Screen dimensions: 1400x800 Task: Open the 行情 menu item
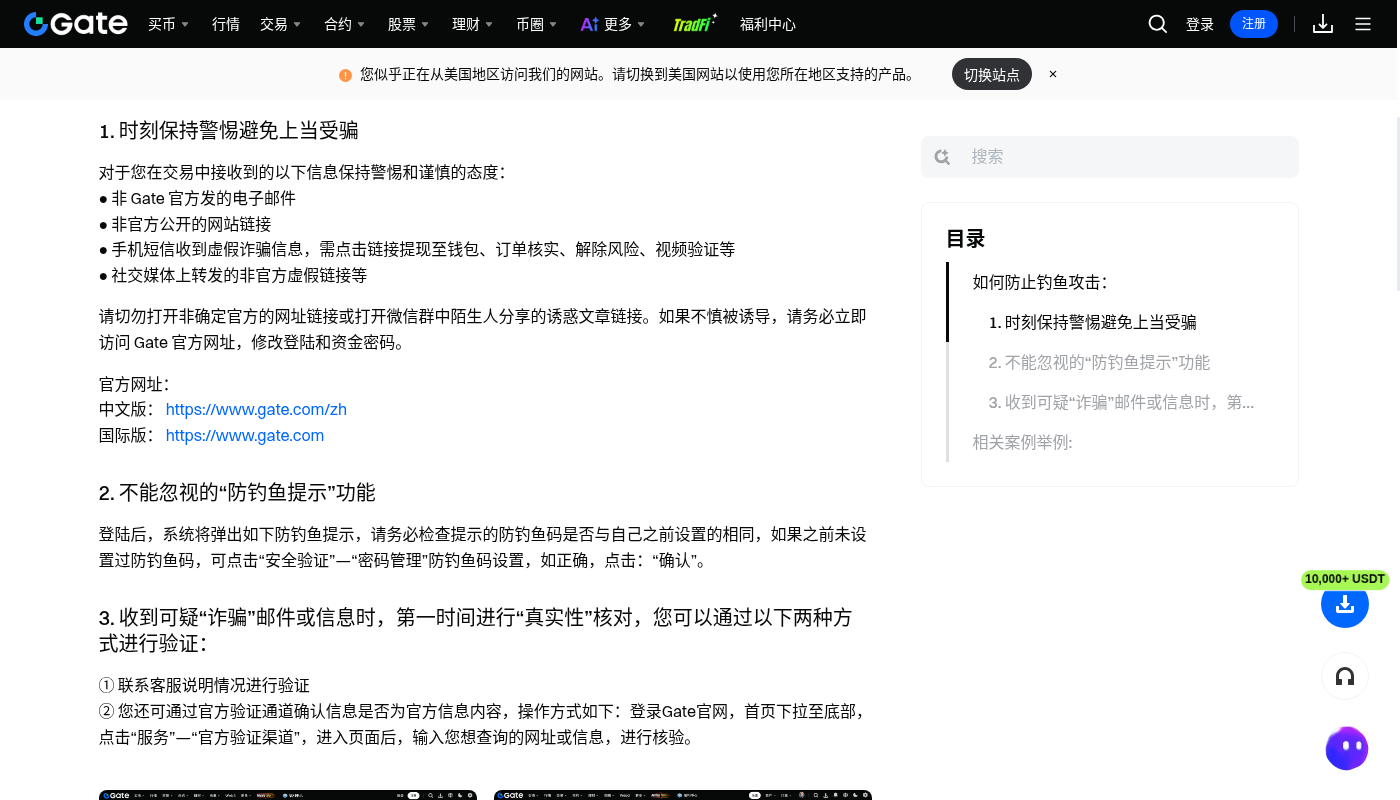226,24
